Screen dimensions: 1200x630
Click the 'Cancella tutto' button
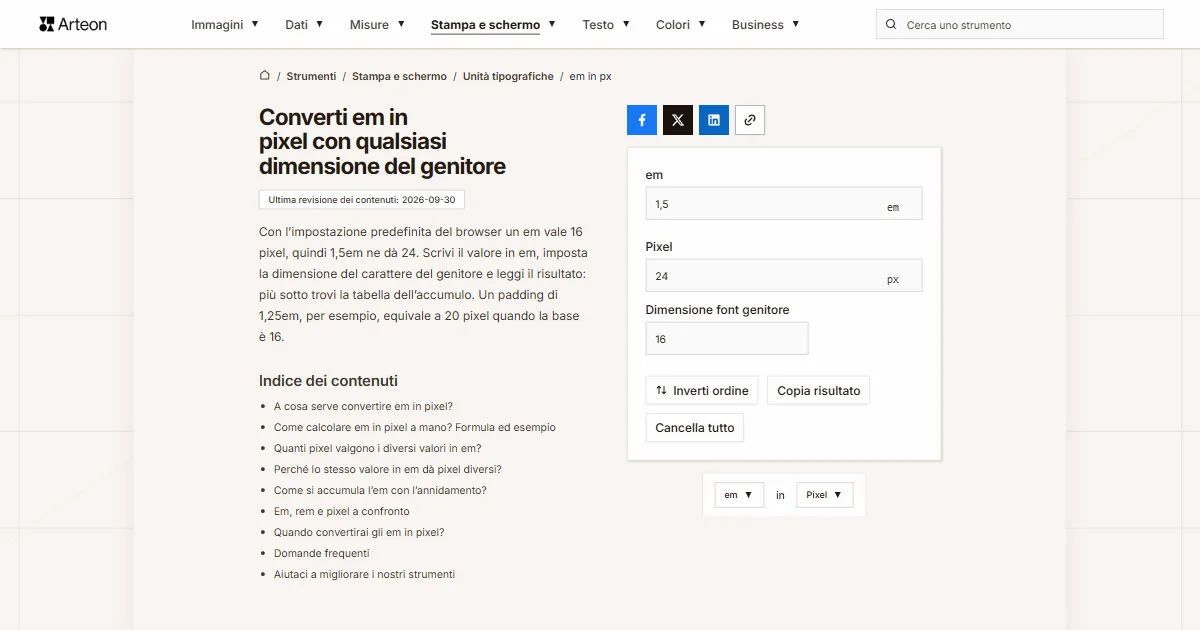pyautogui.click(x=695, y=428)
